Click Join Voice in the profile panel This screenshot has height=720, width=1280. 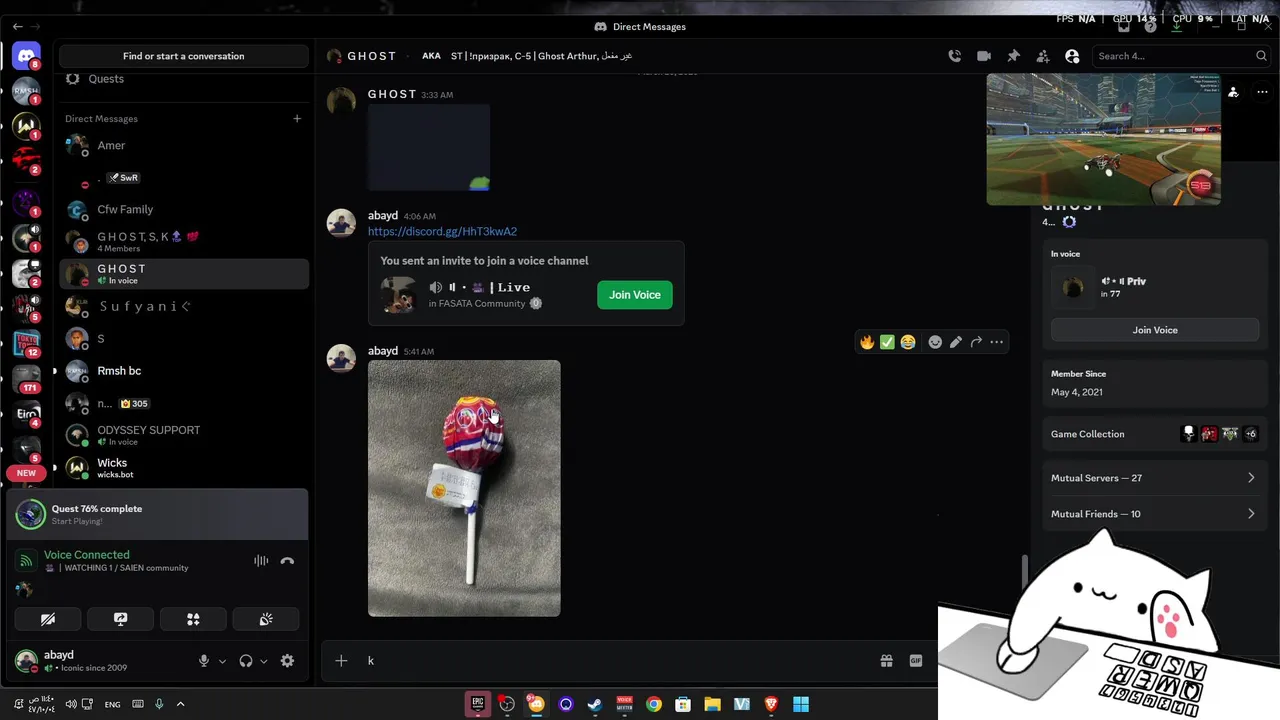click(x=1155, y=330)
